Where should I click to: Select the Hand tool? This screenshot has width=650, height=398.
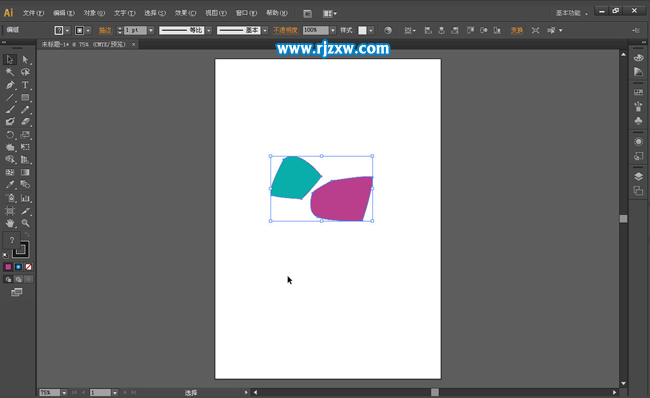click(10, 223)
